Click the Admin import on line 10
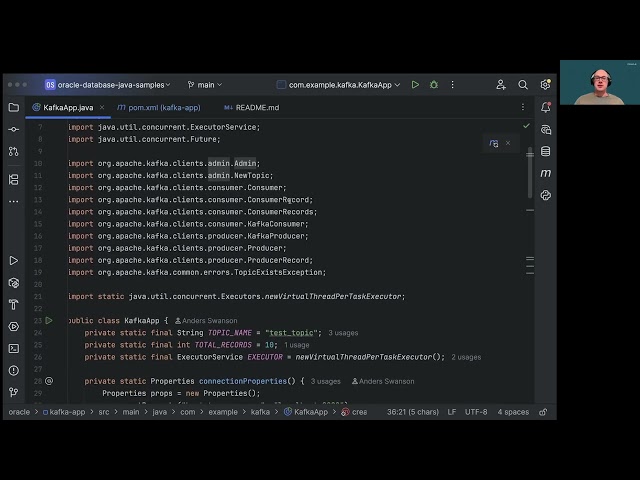The width and height of the screenshot is (640, 480). (164, 163)
